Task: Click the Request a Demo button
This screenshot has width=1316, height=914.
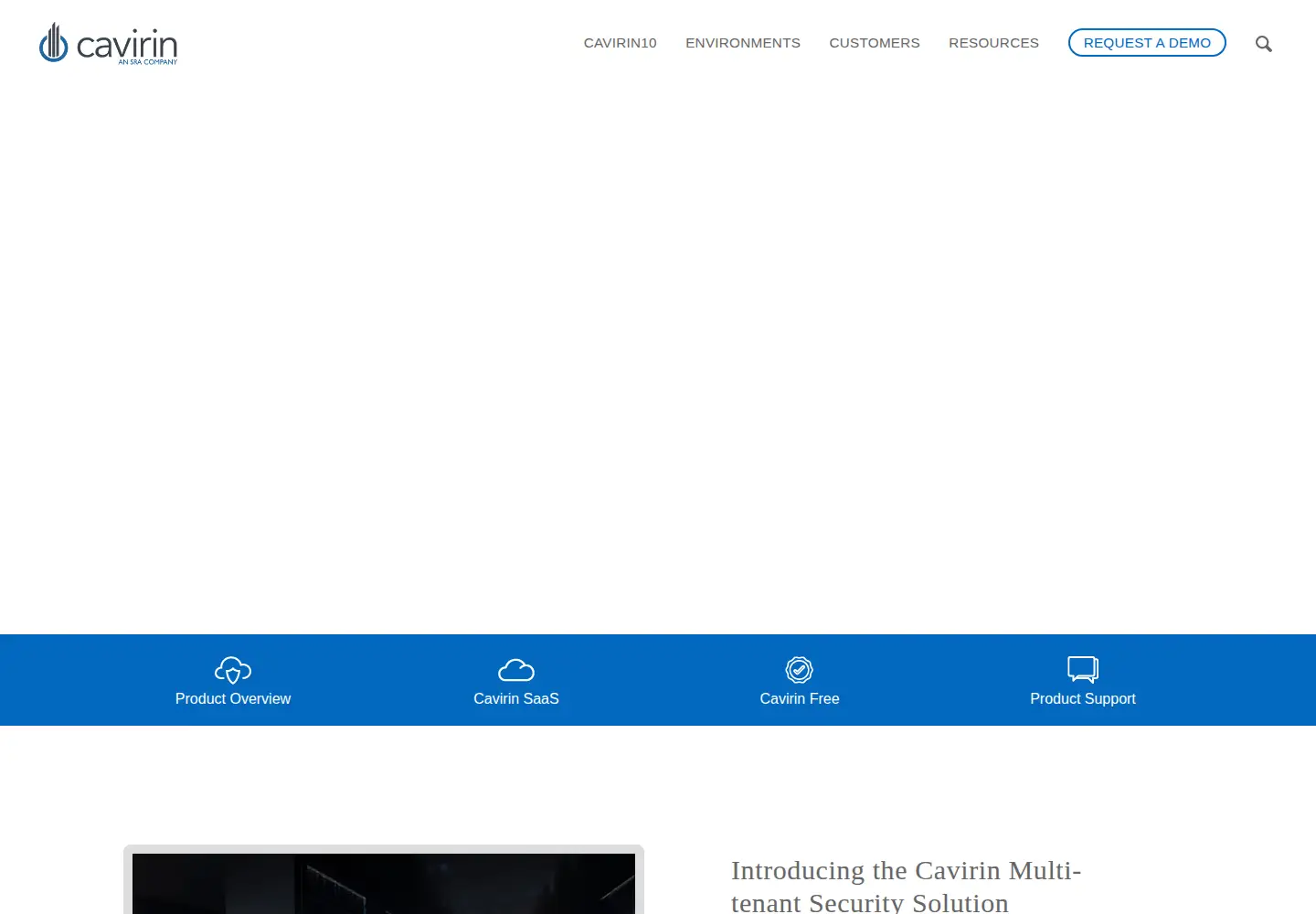Action: [x=1147, y=43]
